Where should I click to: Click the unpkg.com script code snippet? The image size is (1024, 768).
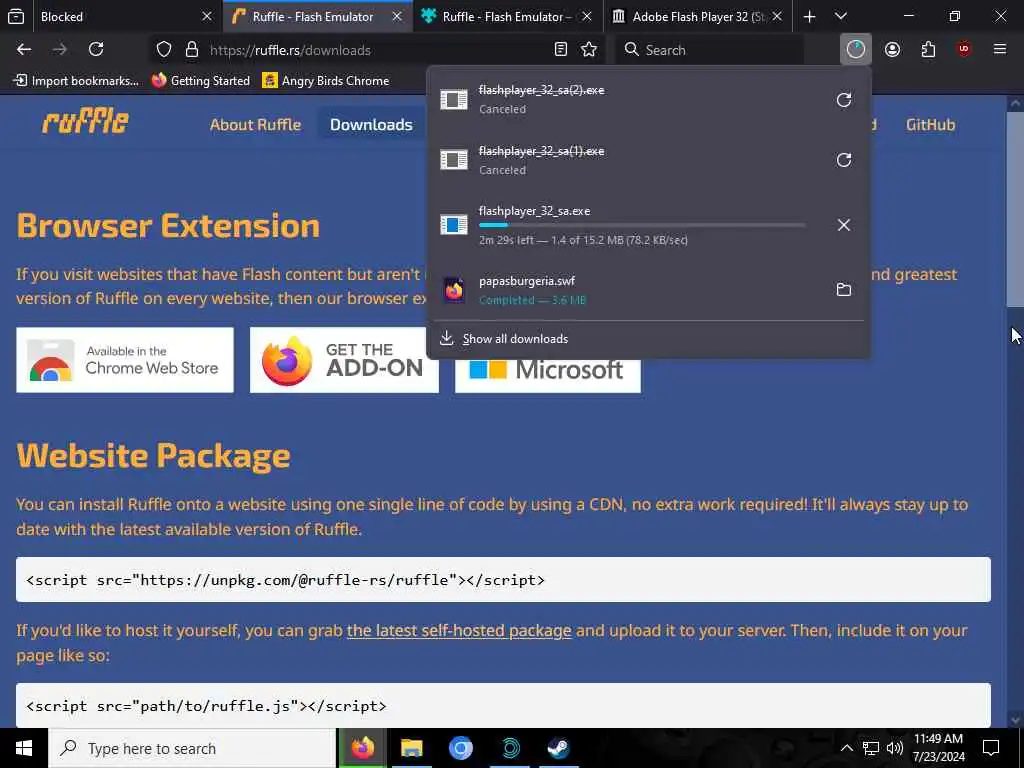coord(503,579)
